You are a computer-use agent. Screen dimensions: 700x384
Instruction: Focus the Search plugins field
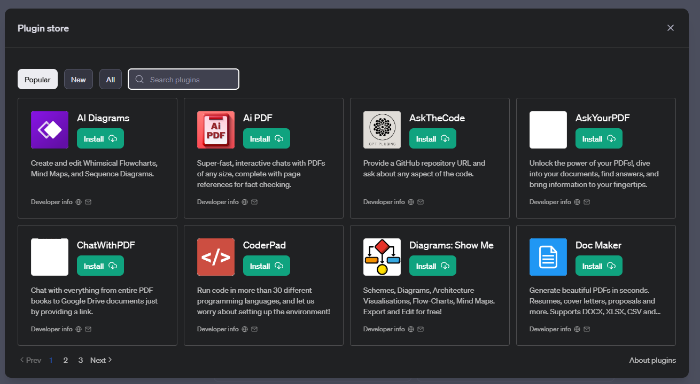point(183,79)
